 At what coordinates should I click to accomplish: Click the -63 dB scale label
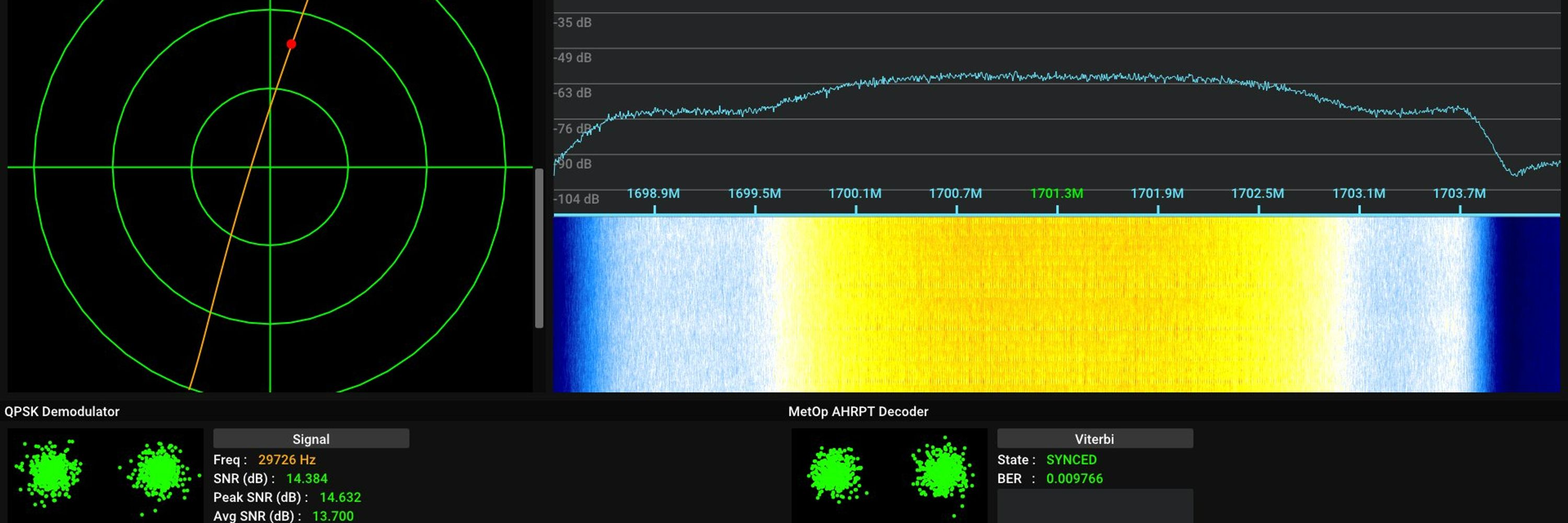[x=572, y=93]
